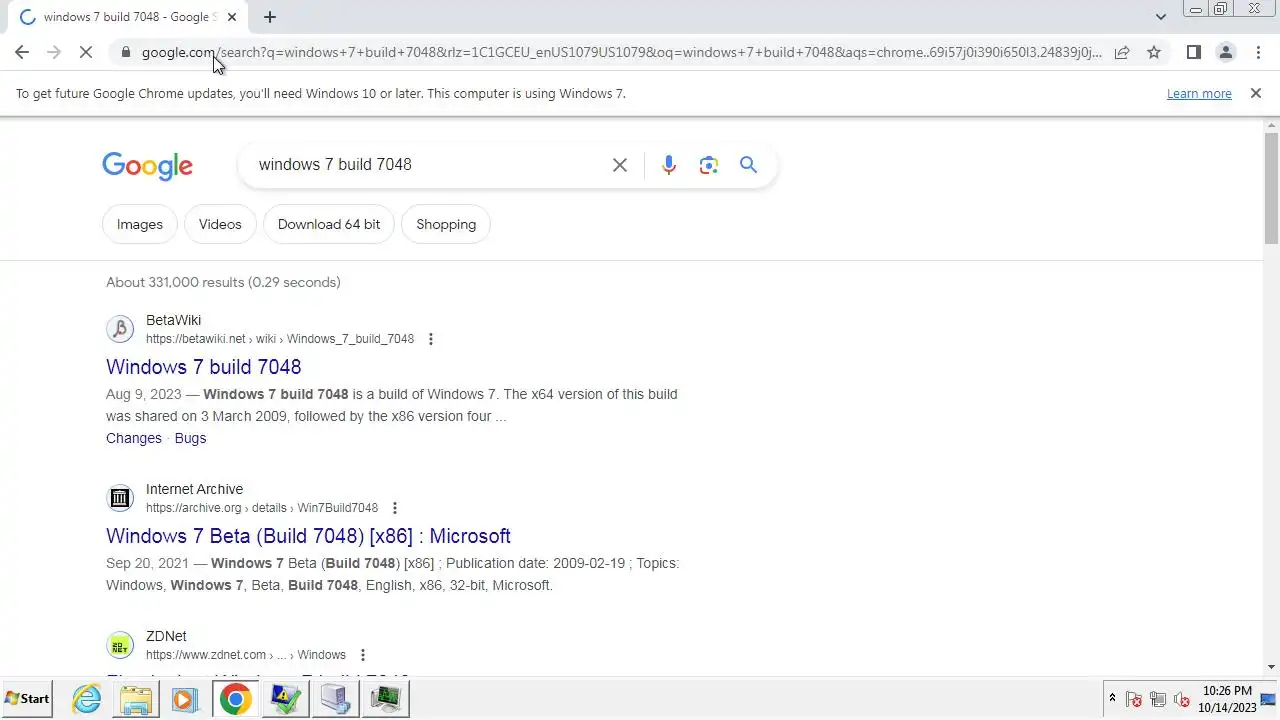Screen dimensions: 1280x720
Task: Open the Action Center flag icon
Action: click(1134, 699)
